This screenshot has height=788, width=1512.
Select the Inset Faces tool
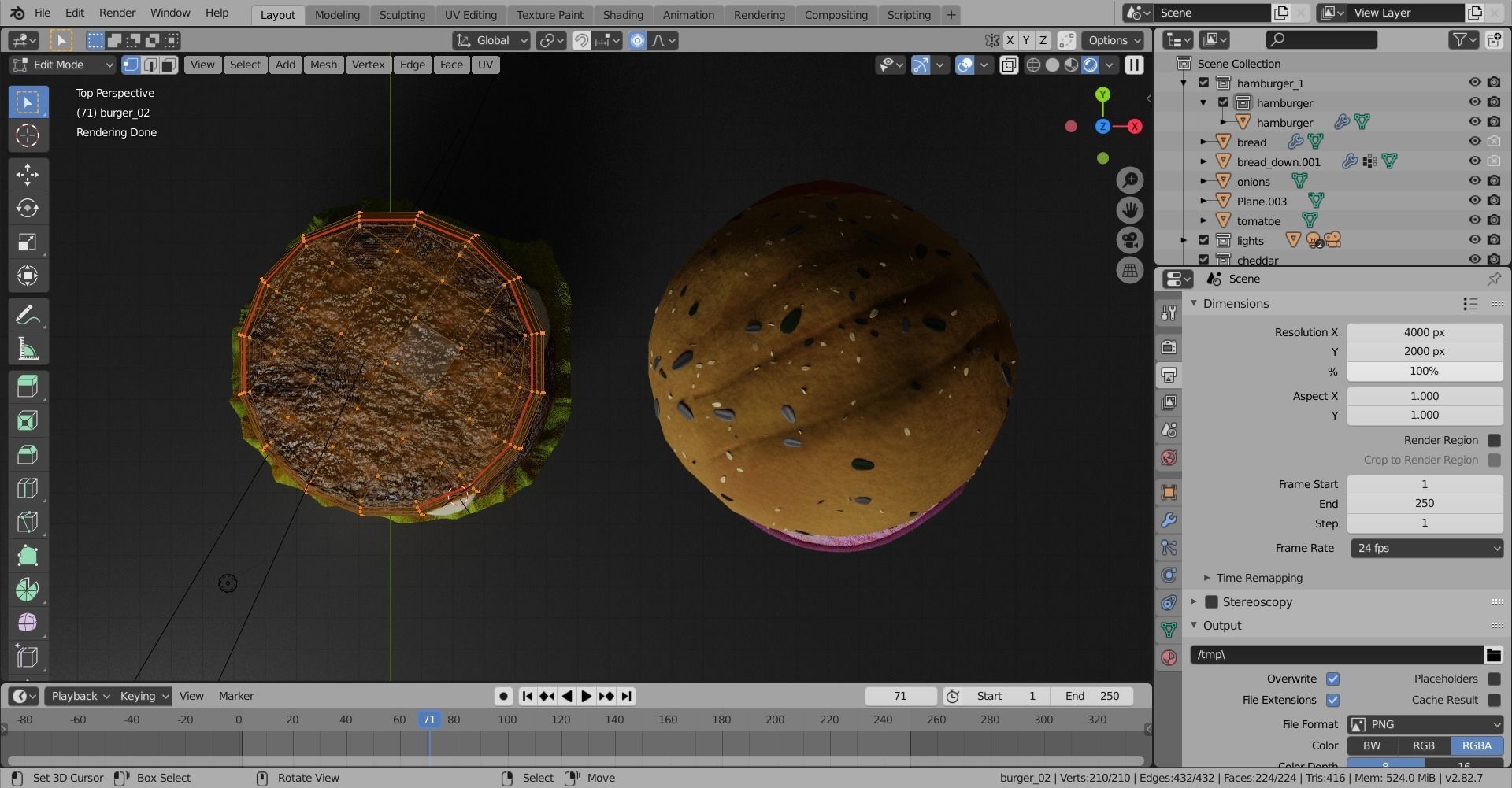click(x=28, y=420)
